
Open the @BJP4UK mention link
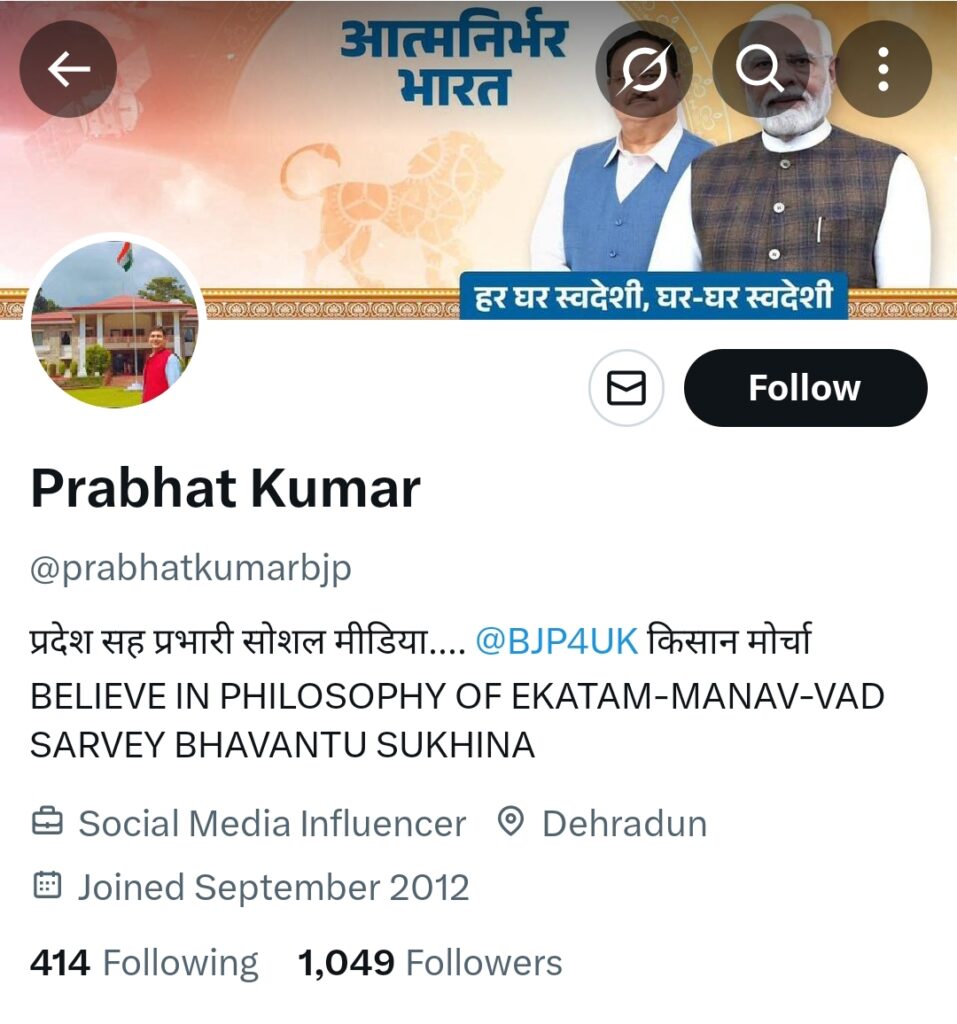tap(556, 641)
